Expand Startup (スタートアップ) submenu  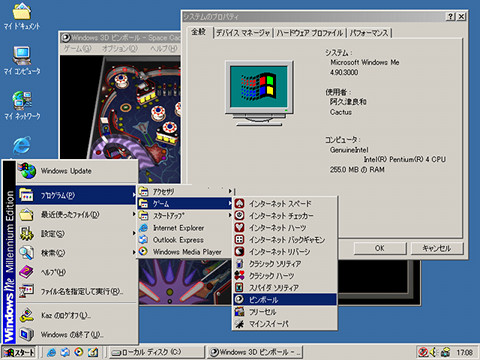185,216
